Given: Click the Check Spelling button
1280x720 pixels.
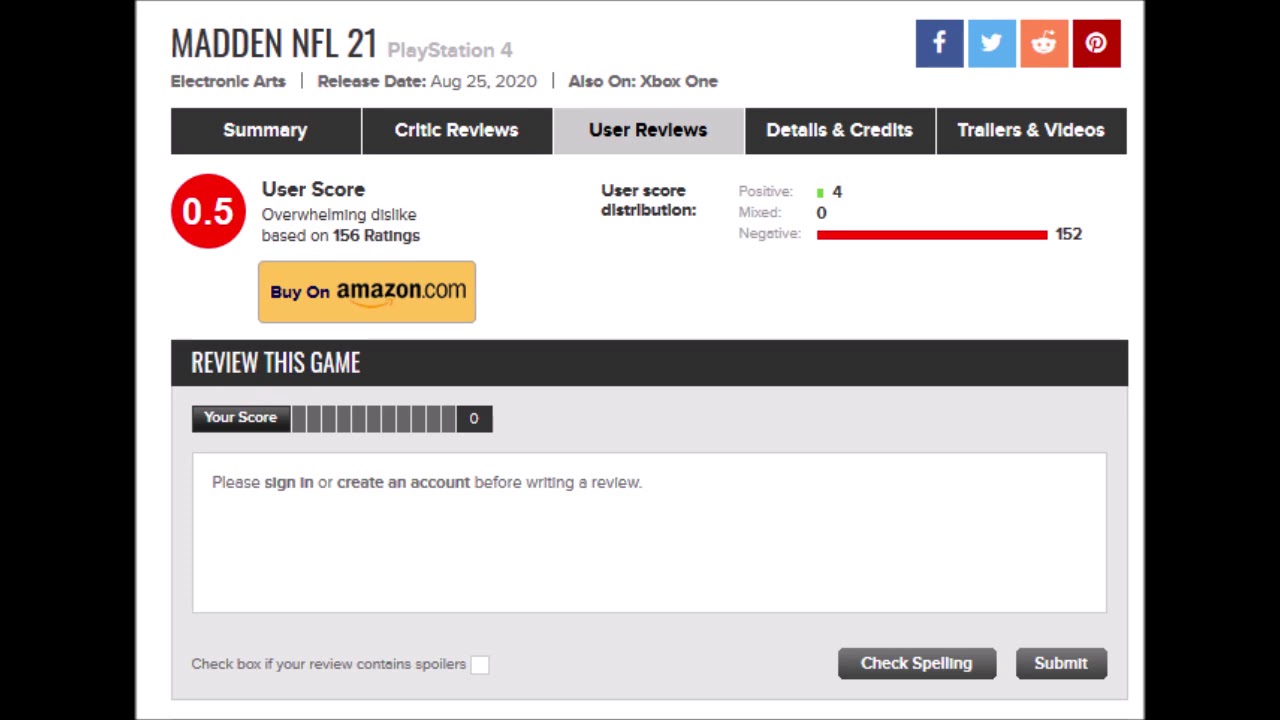Looking at the screenshot, I should pos(917,663).
